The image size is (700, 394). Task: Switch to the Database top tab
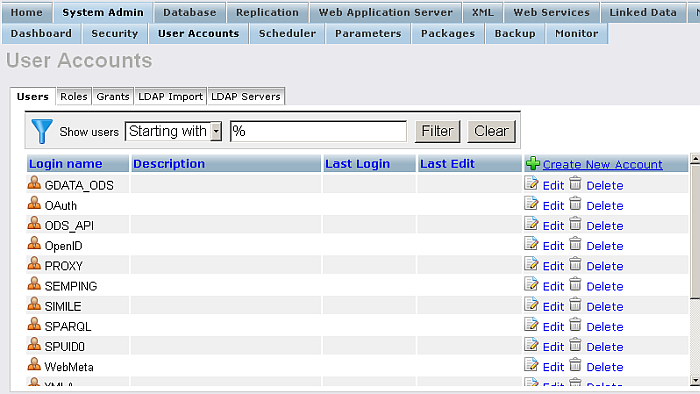(189, 12)
